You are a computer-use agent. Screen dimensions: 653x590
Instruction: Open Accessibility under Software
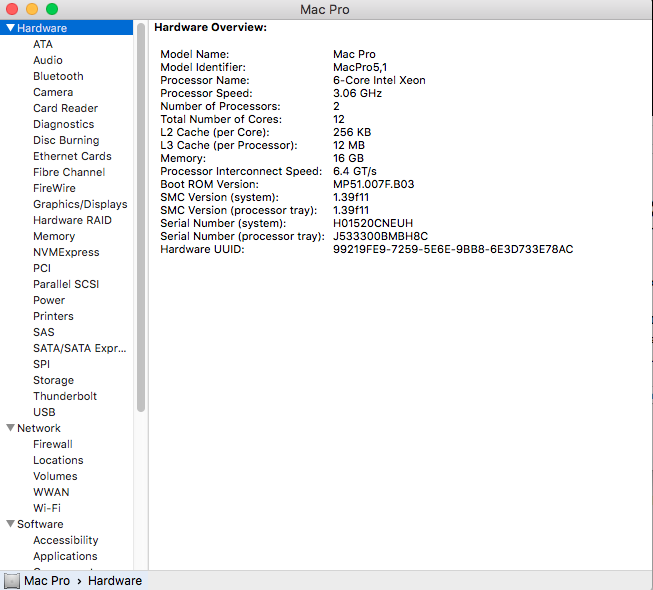click(x=66, y=540)
